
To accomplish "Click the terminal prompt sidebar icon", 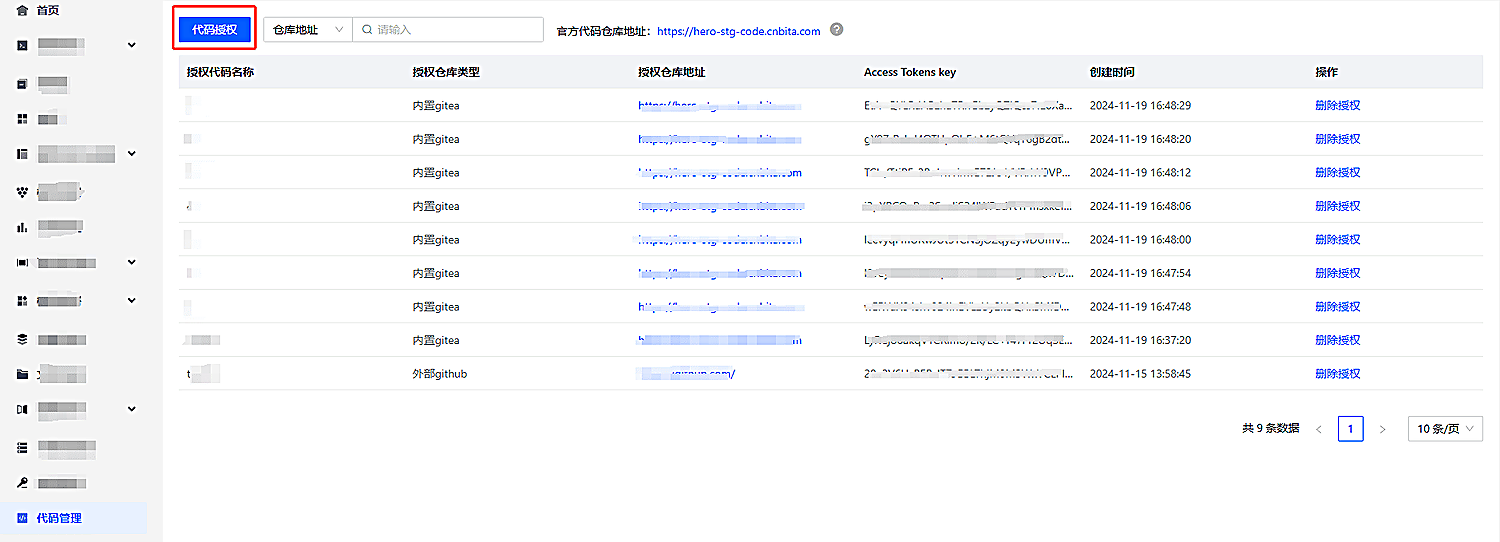I will coord(22,45).
